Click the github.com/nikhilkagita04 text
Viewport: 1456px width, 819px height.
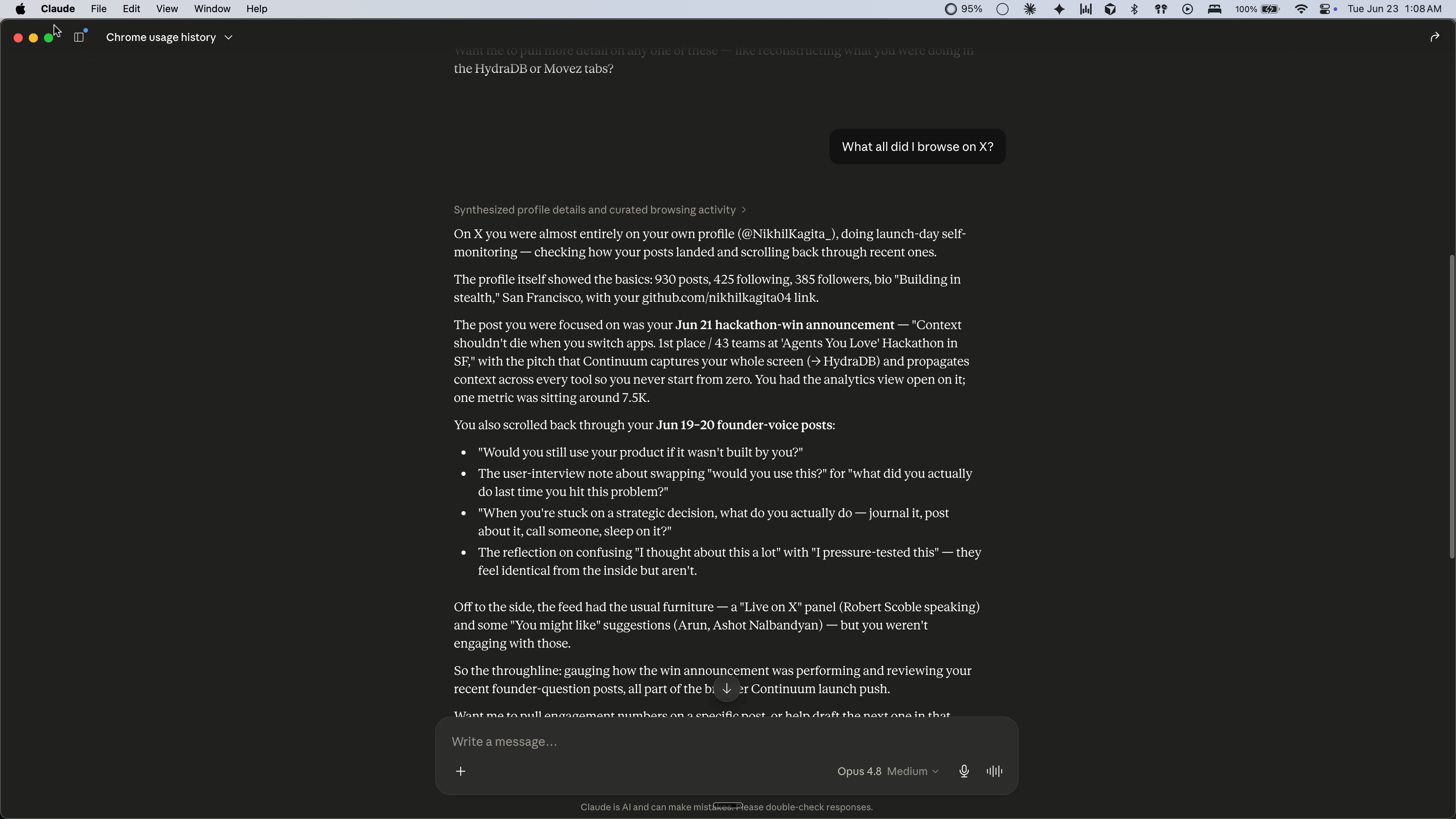716,298
